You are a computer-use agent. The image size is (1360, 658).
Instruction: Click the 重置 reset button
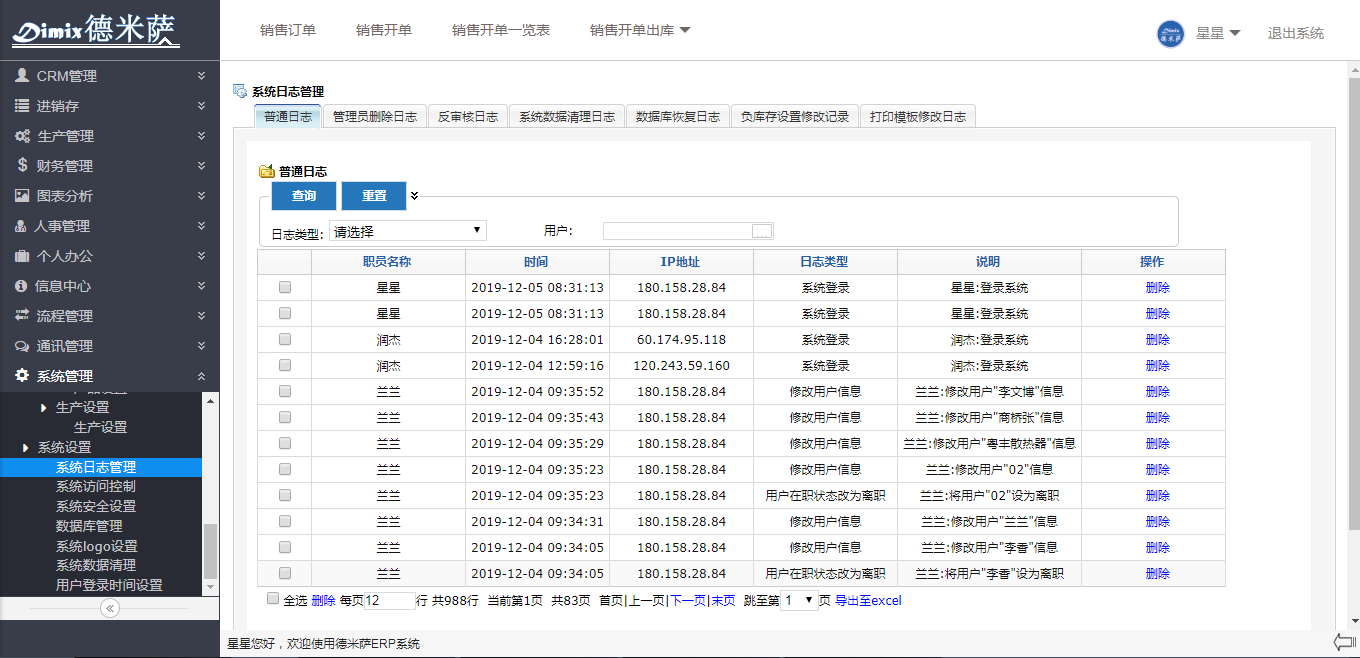374,196
